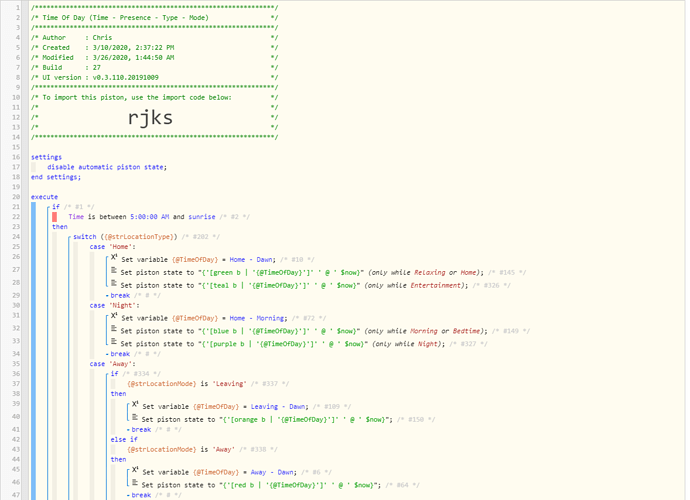
Task: Click line number 35 in the gutter
Action: pos(16,364)
